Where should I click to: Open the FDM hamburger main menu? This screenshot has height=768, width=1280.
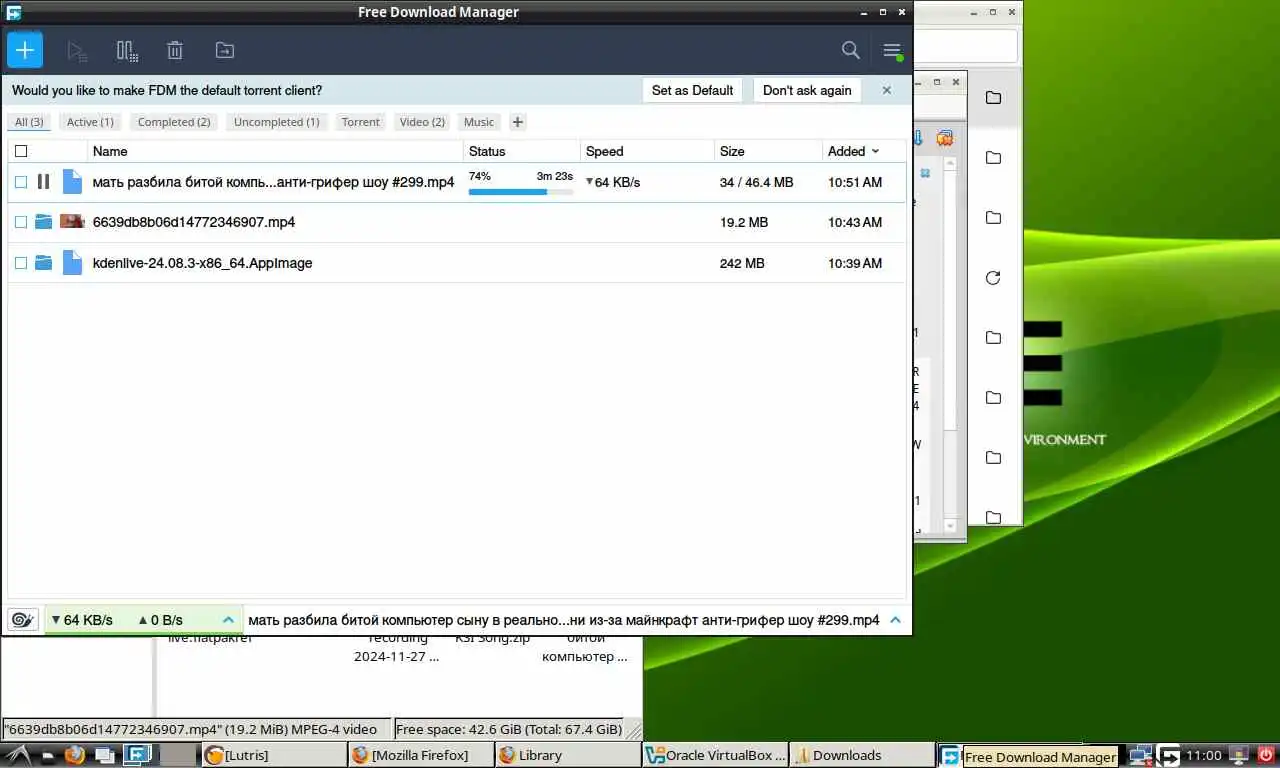click(x=892, y=50)
